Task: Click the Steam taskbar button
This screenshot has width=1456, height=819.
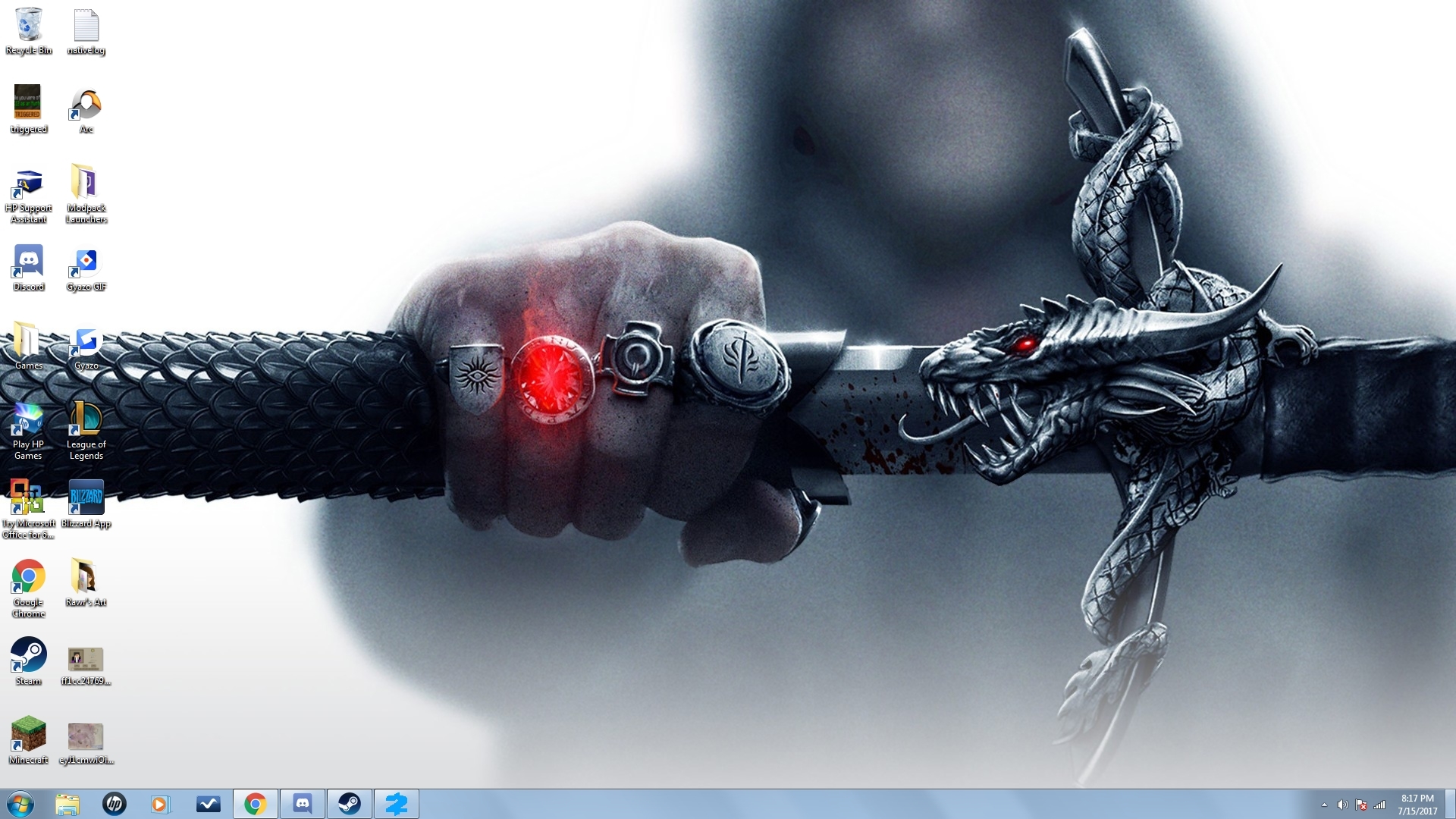Action: point(349,804)
